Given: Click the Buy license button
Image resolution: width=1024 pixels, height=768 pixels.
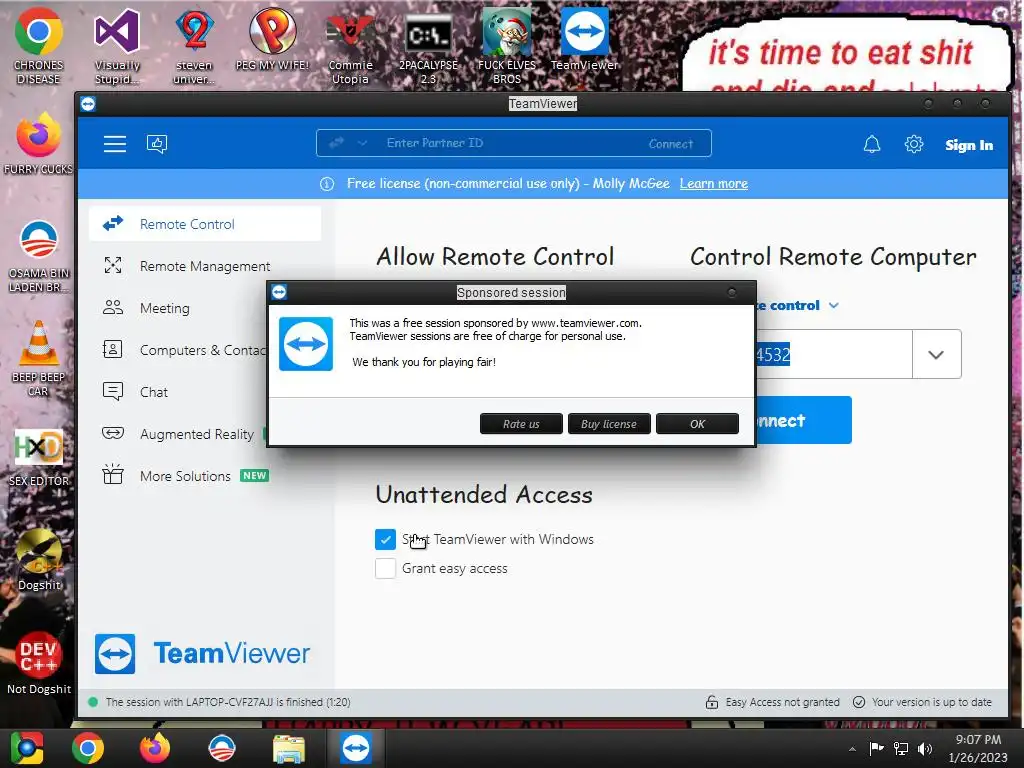Looking at the screenshot, I should tap(609, 424).
